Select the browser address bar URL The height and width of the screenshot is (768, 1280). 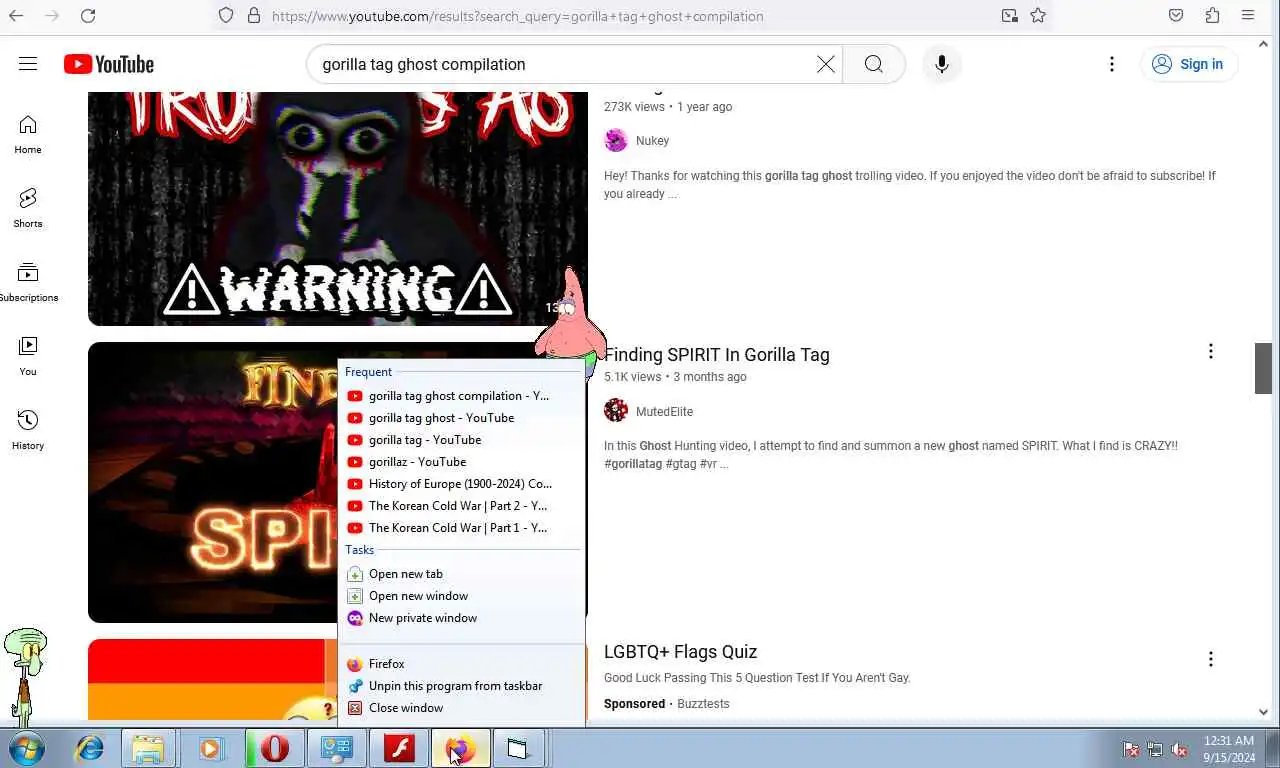pyautogui.click(x=517, y=16)
